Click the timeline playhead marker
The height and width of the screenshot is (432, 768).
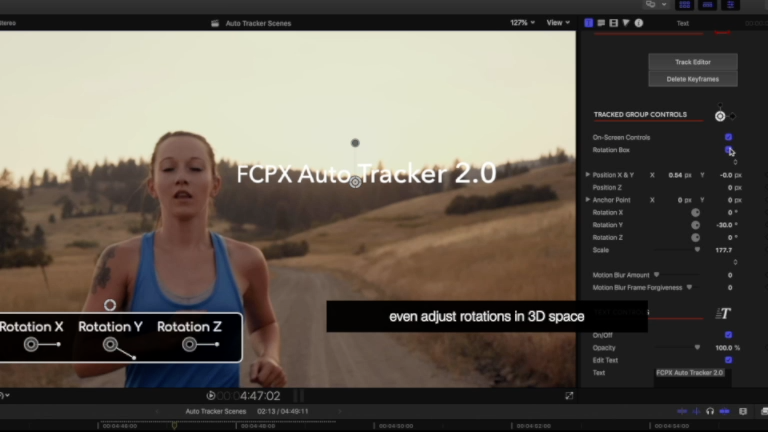[174, 425]
